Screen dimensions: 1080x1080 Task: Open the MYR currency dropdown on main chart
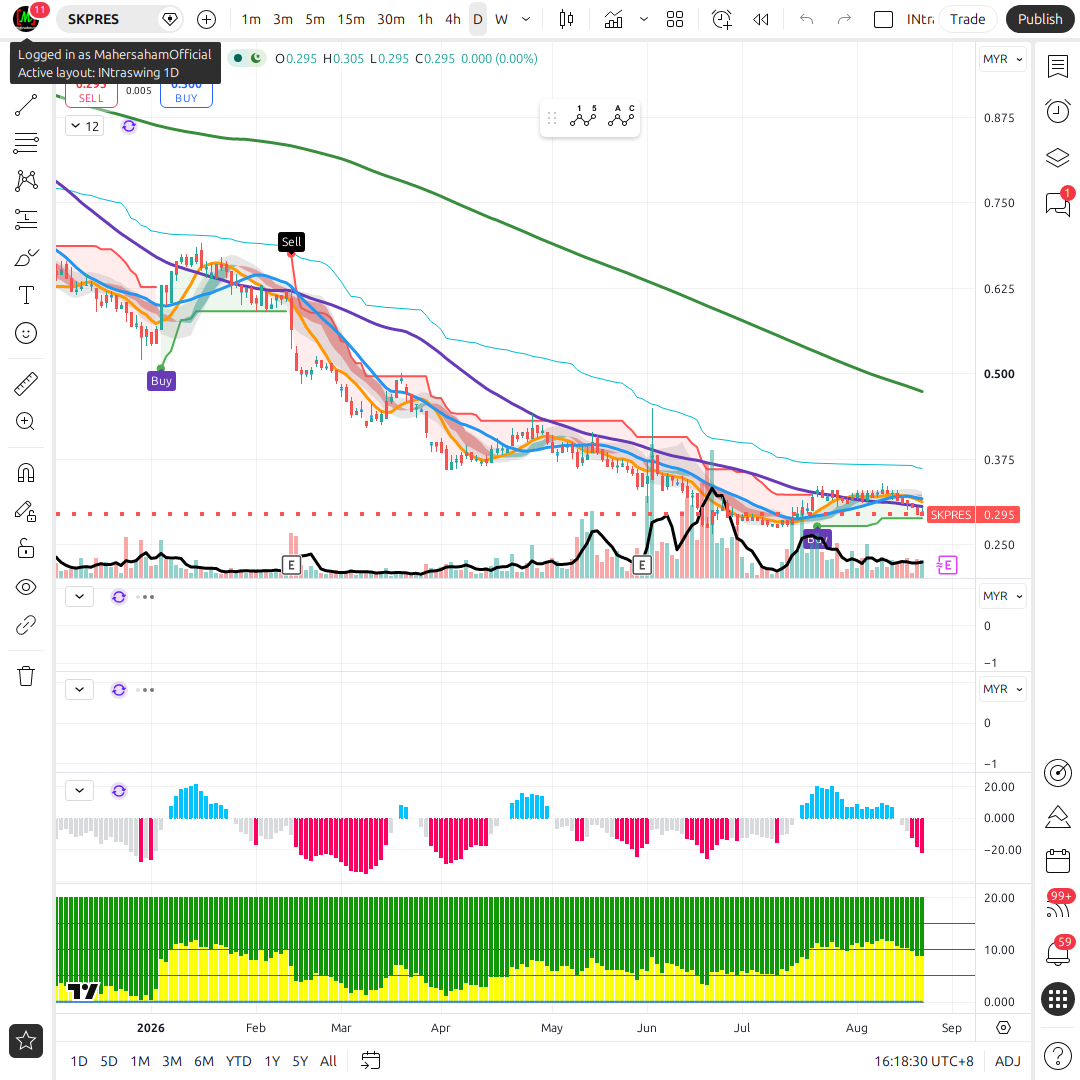[1002, 59]
